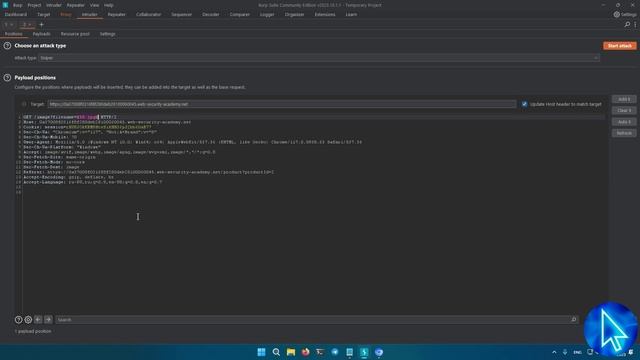This screenshot has height=360, width=640.
Task: Open the Intruder Settings sub-tab
Action: pyautogui.click(x=107, y=34)
